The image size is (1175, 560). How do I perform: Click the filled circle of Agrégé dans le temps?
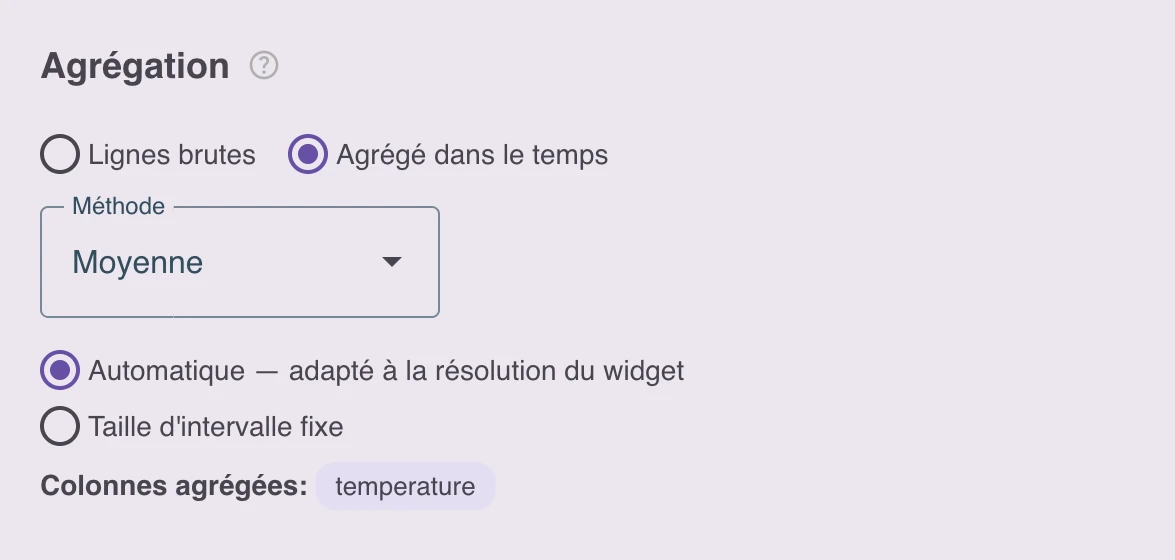(x=308, y=154)
